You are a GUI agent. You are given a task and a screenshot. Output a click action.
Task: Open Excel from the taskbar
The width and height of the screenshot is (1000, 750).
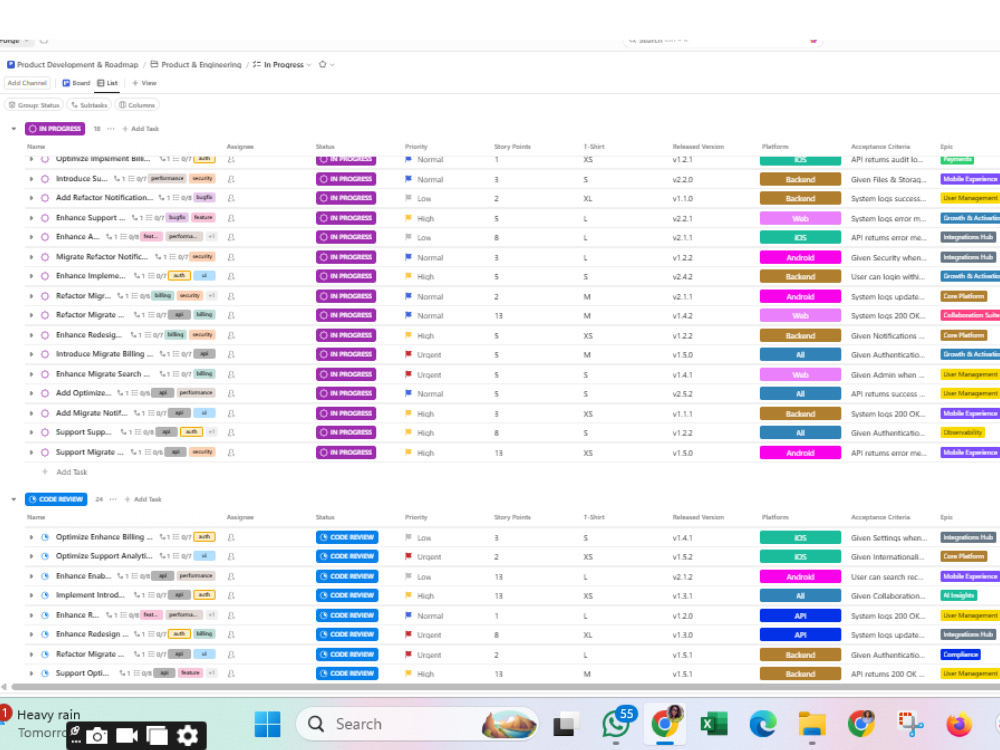714,724
